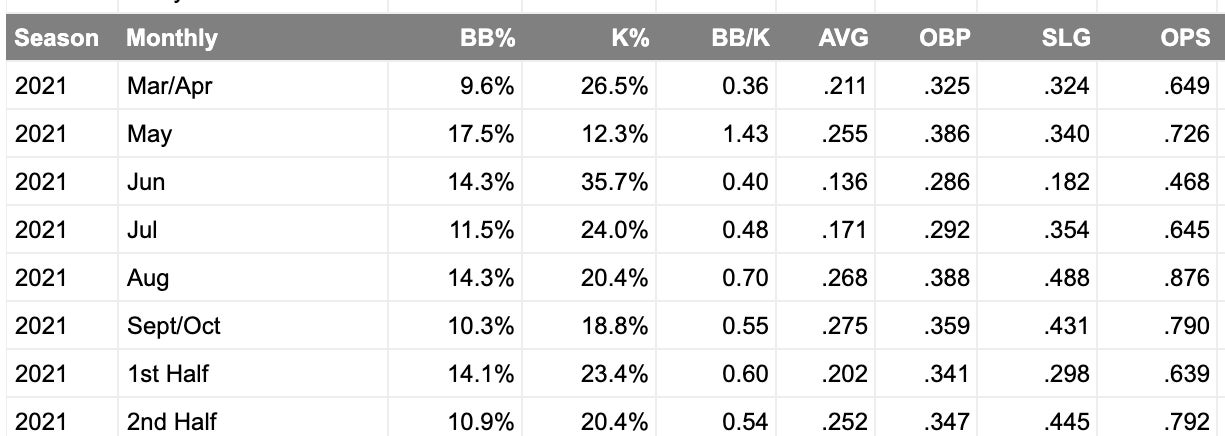Select the 2nd Half row label
The width and height of the screenshot is (1225, 436).
coord(171,422)
